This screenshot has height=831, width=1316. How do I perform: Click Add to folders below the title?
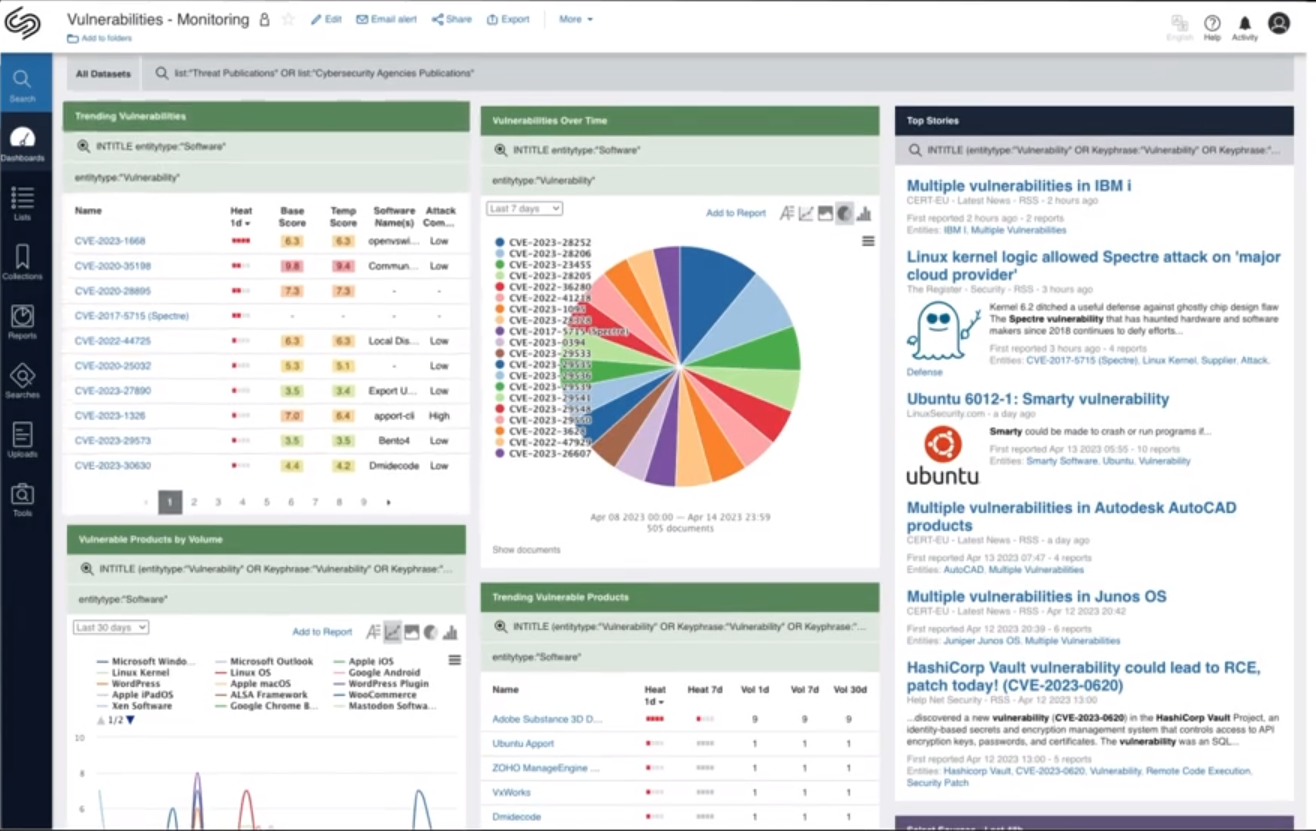(x=100, y=38)
